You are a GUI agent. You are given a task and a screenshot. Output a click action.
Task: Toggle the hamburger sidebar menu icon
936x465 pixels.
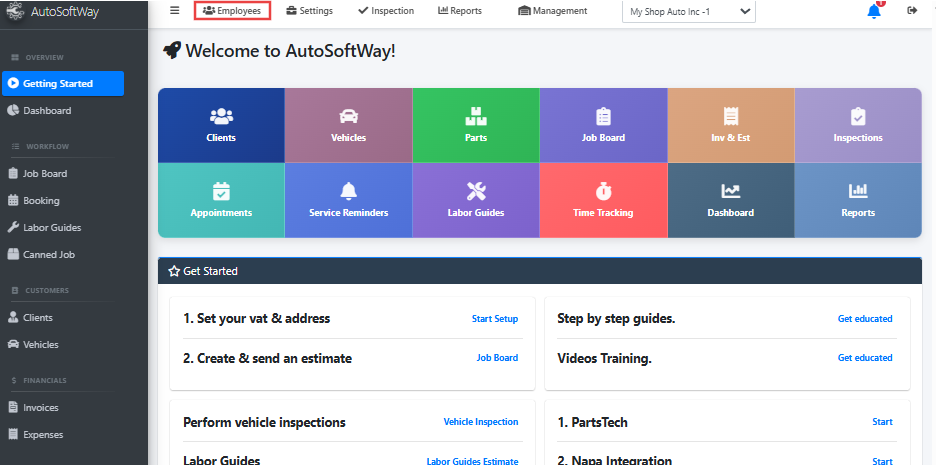[x=174, y=11]
